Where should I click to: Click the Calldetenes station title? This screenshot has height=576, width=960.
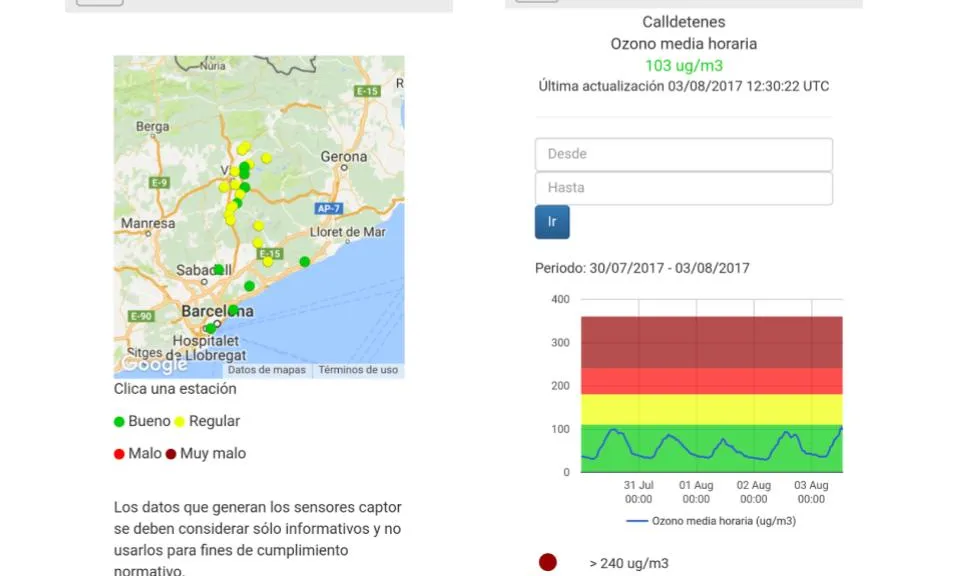(x=684, y=22)
